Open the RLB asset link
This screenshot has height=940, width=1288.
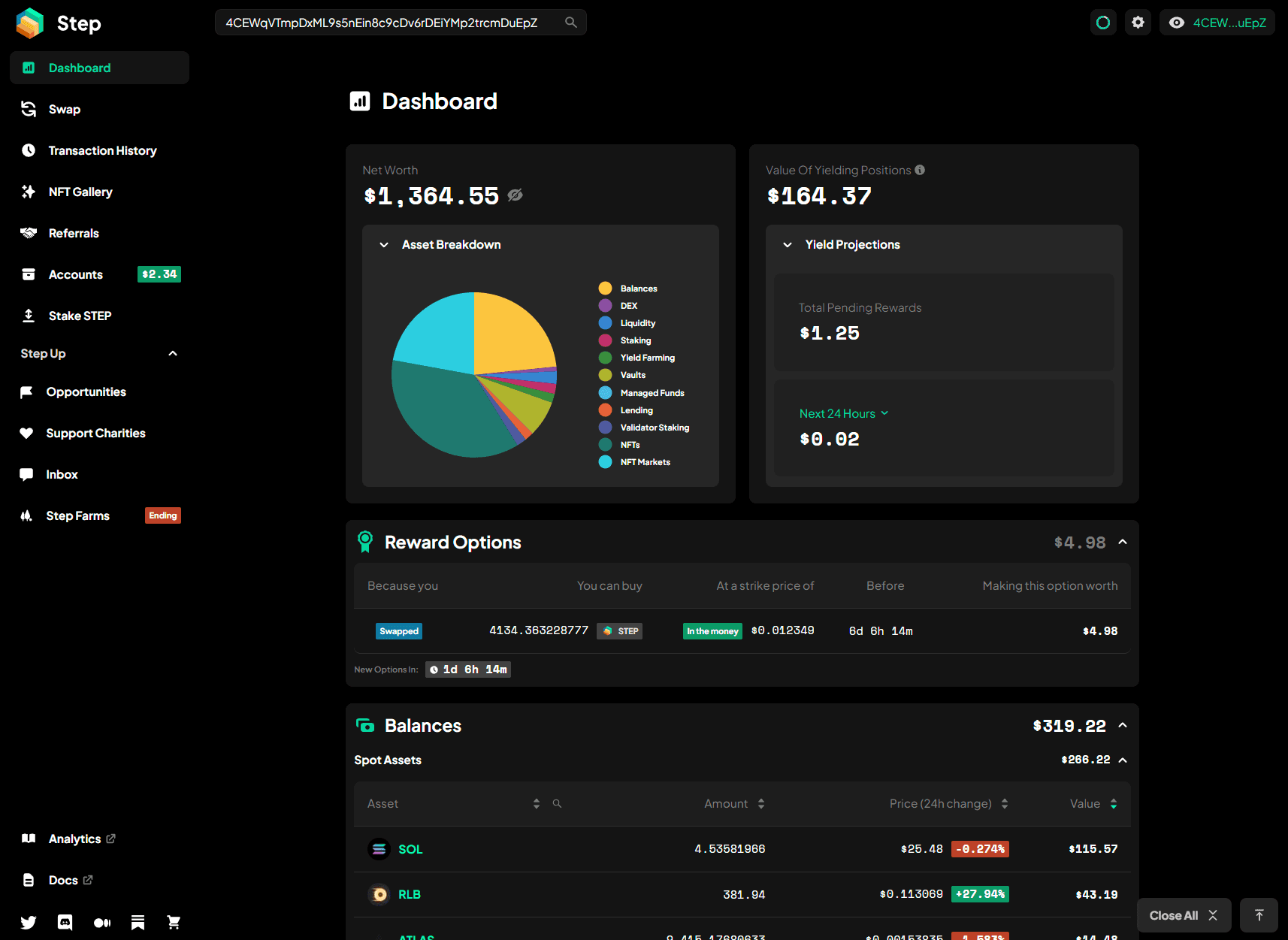coord(410,894)
